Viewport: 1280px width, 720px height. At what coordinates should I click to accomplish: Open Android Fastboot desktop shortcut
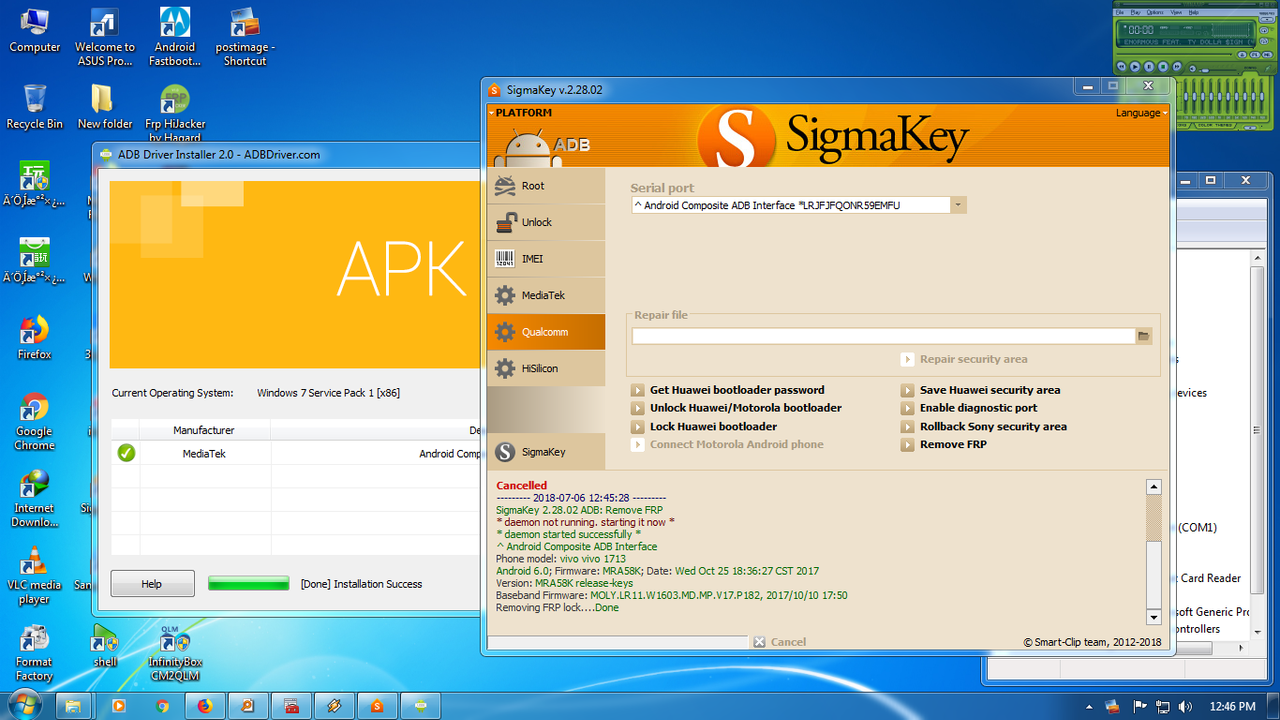point(175,37)
